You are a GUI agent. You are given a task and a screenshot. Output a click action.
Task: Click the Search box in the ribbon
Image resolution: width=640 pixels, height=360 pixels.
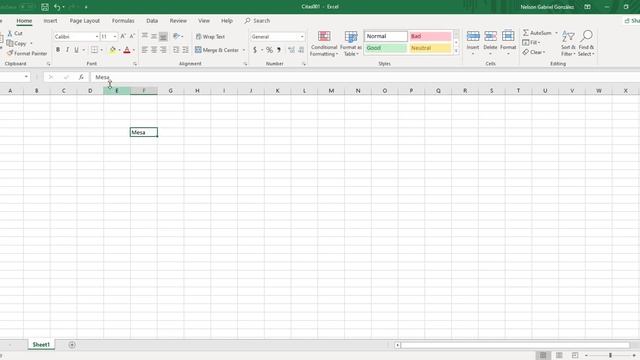[x=257, y=21]
